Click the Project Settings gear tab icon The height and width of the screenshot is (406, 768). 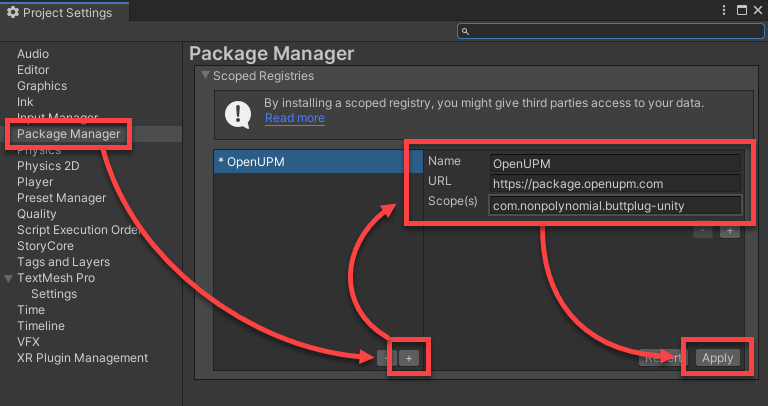point(13,12)
